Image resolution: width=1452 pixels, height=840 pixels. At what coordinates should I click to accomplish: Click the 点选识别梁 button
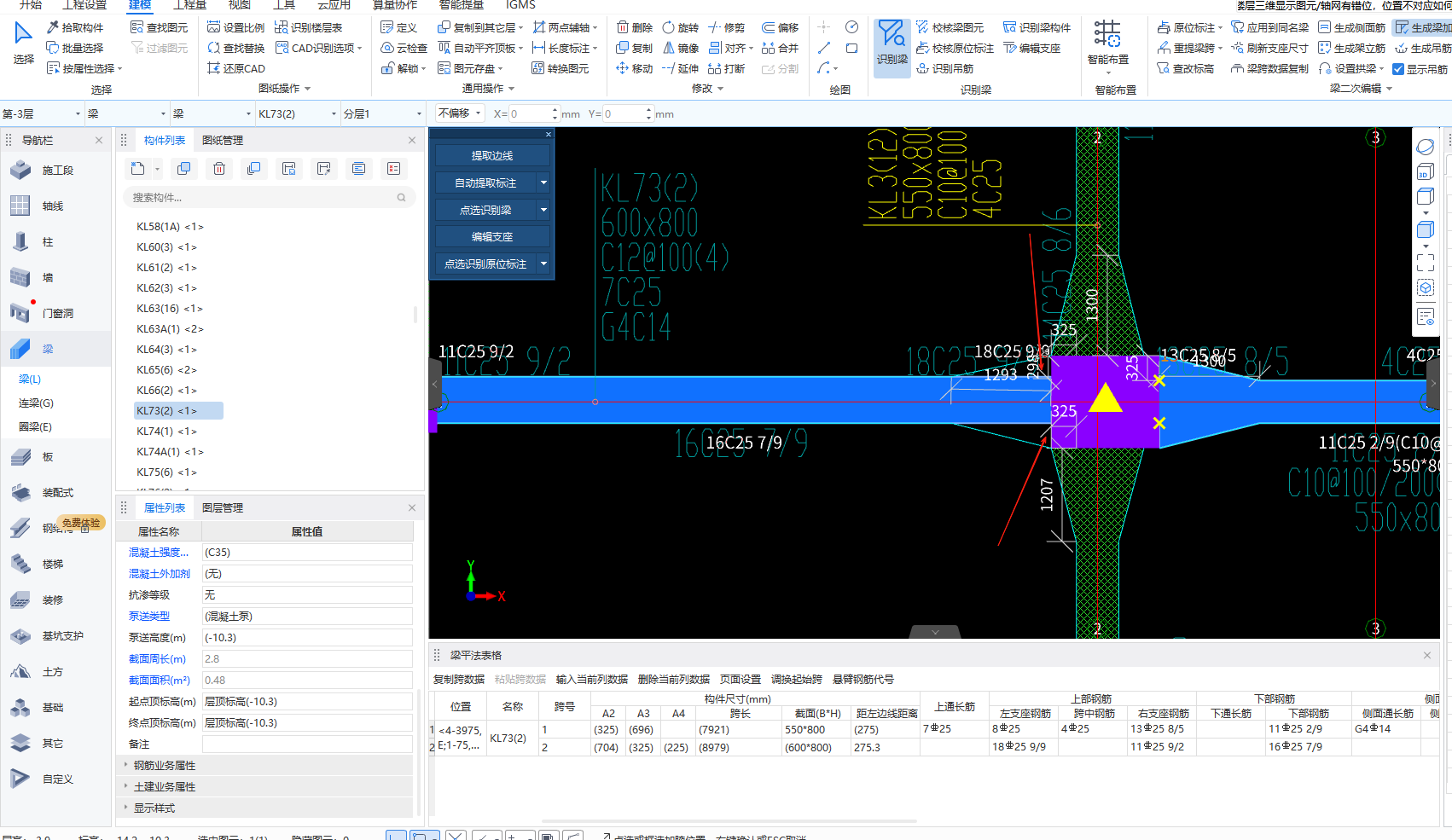pos(485,210)
